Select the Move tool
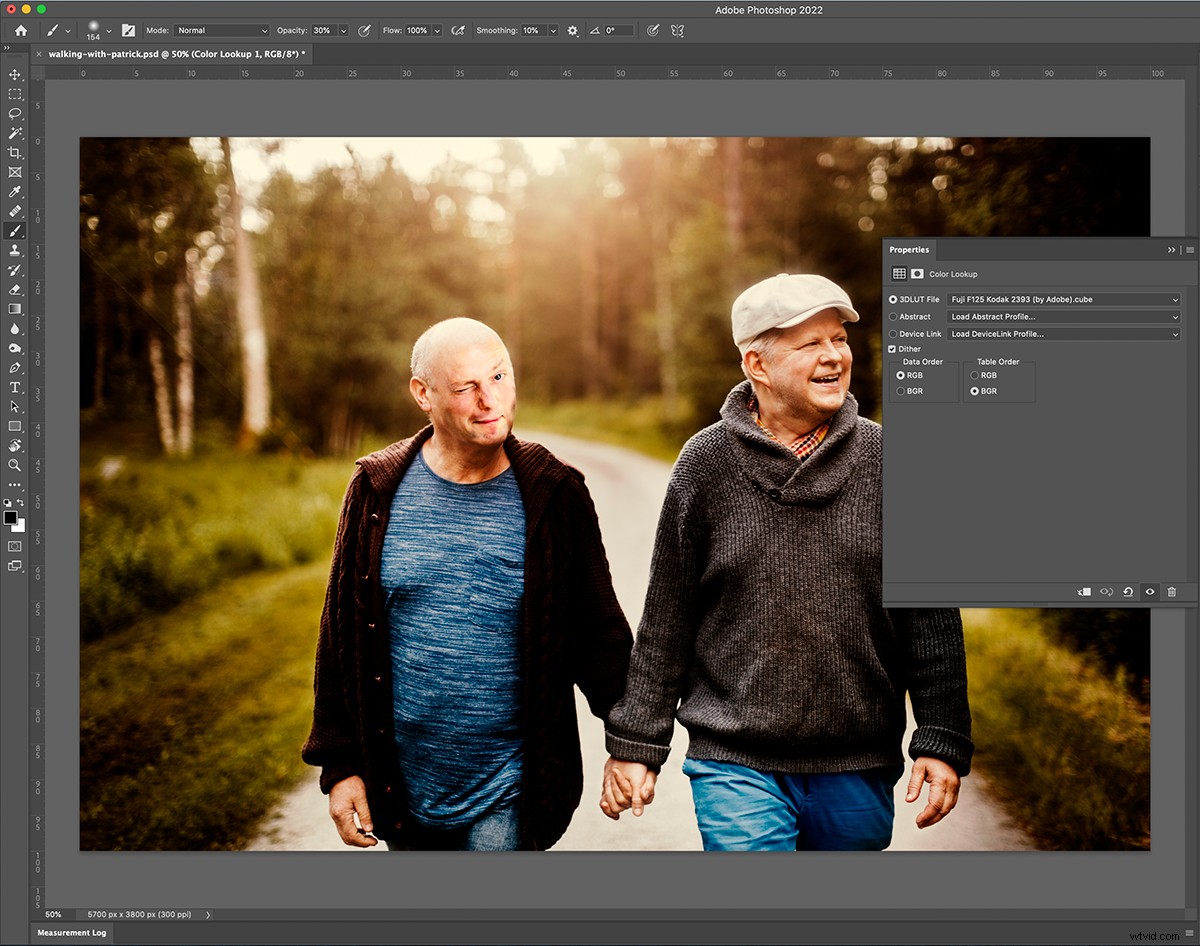Image resolution: width=1200 pixels, height=946 pixels. (x=15, y=74)
